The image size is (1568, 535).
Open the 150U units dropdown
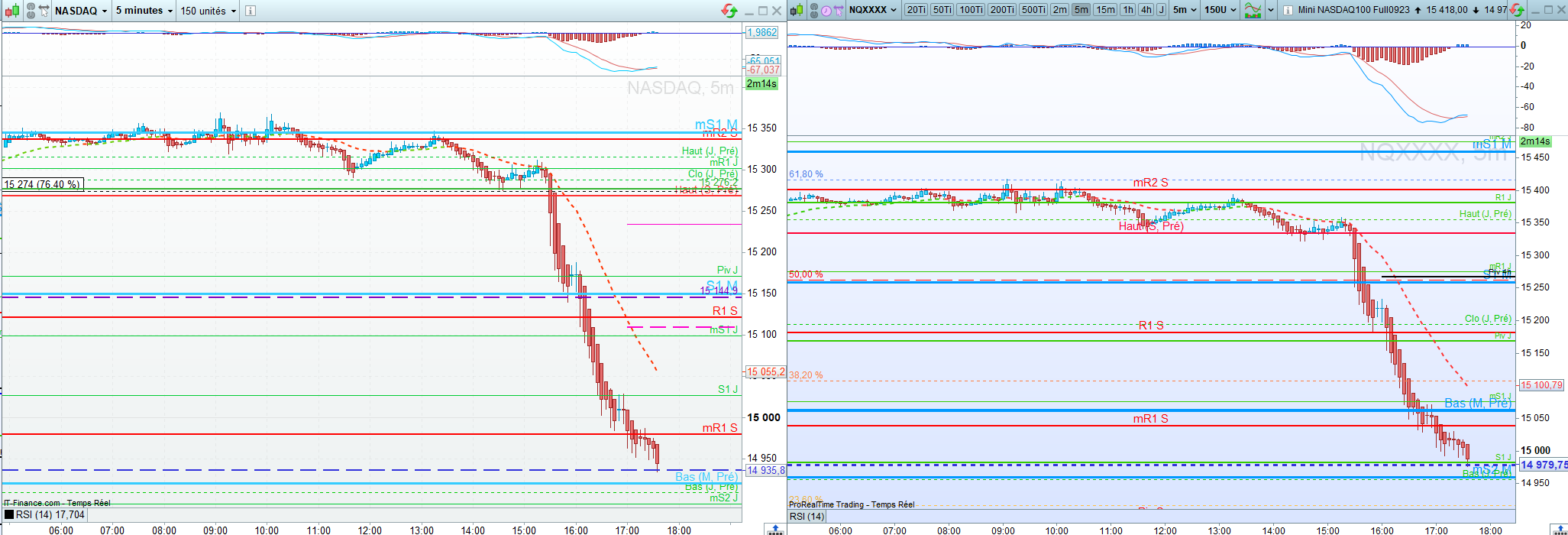(x=1220, y=10)
